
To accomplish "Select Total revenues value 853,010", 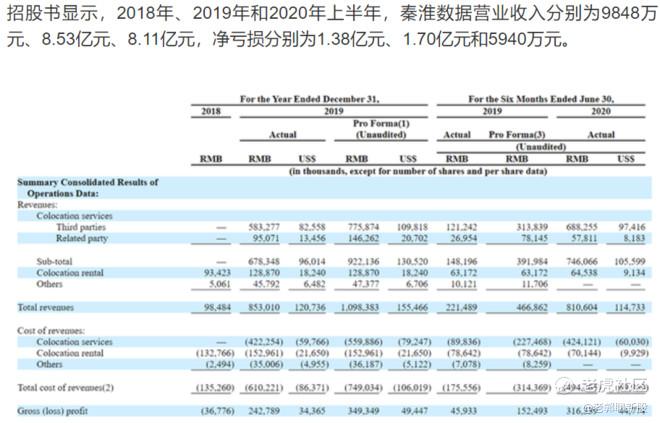I will pos(264,308).
